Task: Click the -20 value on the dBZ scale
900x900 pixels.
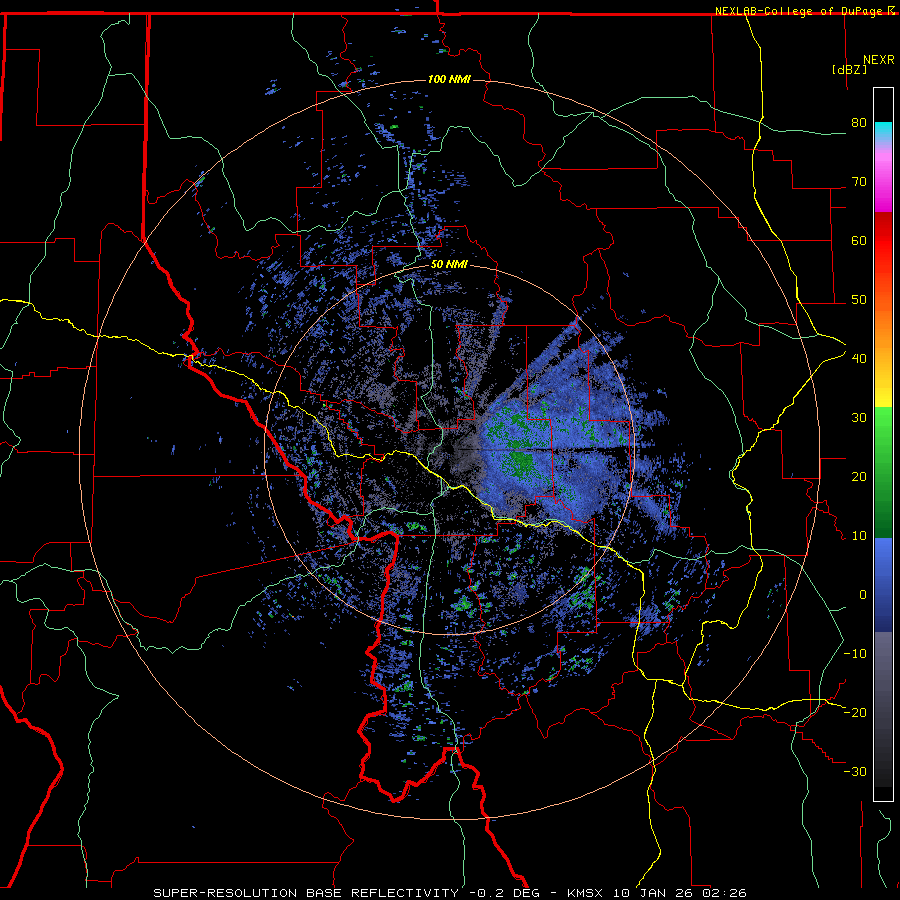Action: (x=855, y=713)
